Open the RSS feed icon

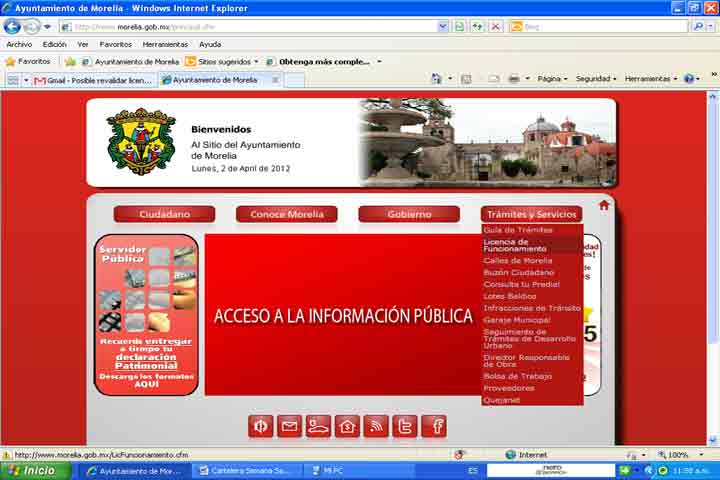click(x=376, y=426)
